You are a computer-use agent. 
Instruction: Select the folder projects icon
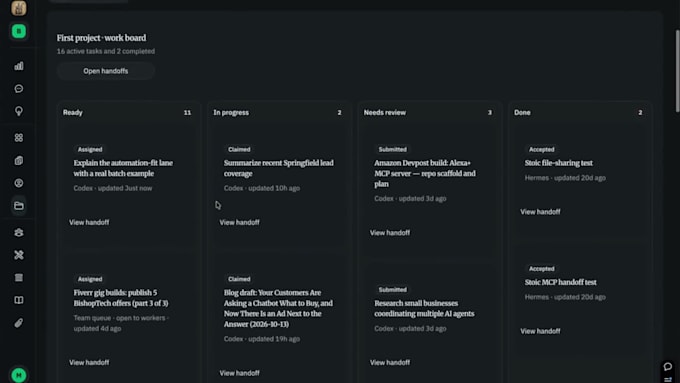19,206
